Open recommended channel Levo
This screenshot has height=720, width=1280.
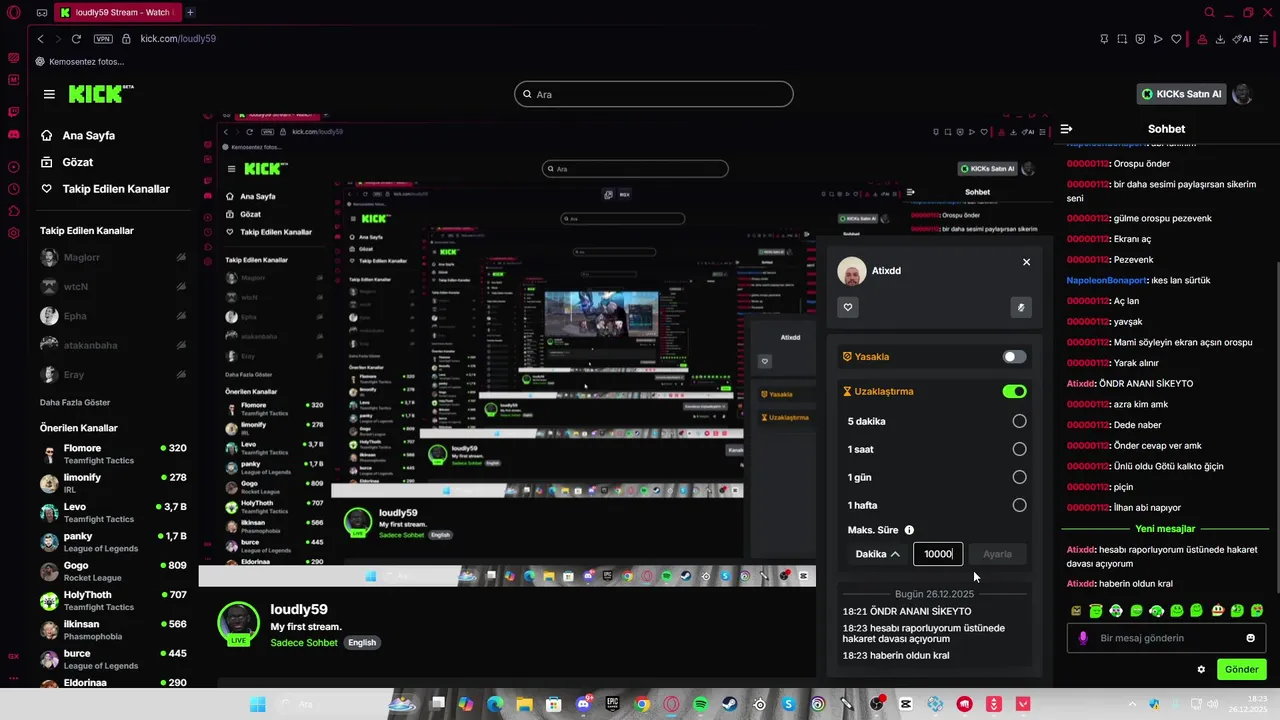(x=115, y=513)
